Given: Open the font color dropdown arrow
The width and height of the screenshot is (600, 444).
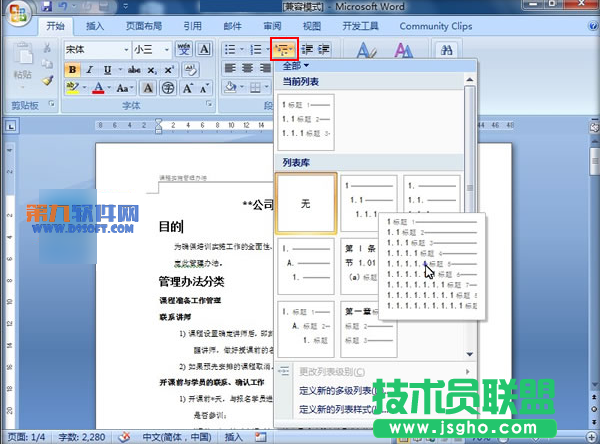Looking at the screenshot, I should 109,88.
